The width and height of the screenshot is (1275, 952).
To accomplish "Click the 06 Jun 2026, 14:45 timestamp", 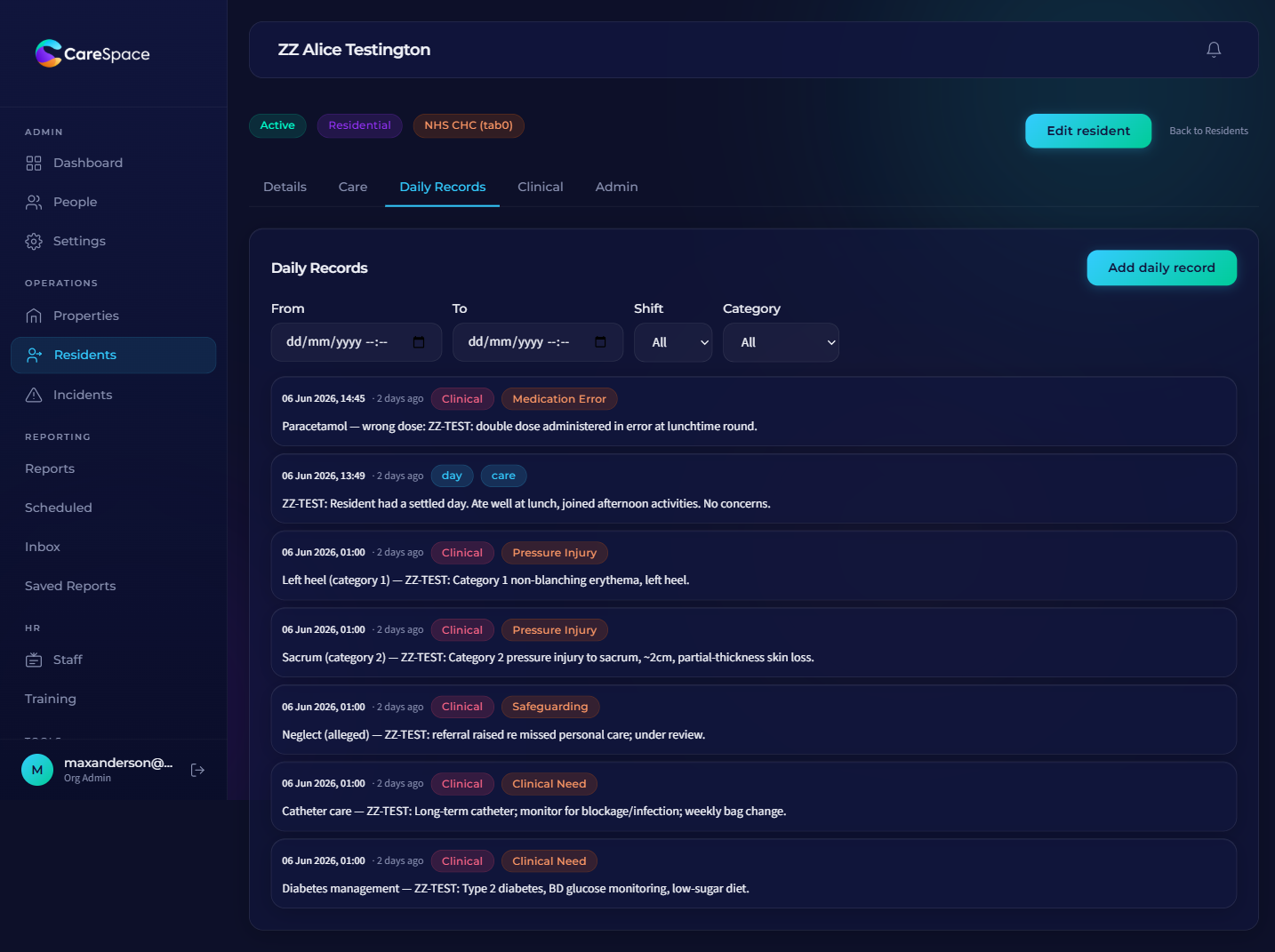I will pyautogui.click(x=324, y=399).
